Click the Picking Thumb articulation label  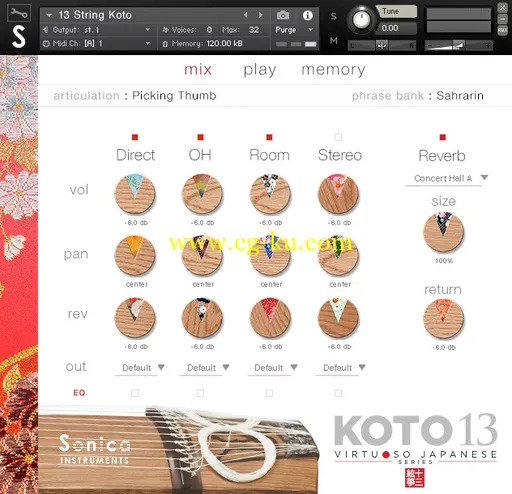(x=174, y=96)
